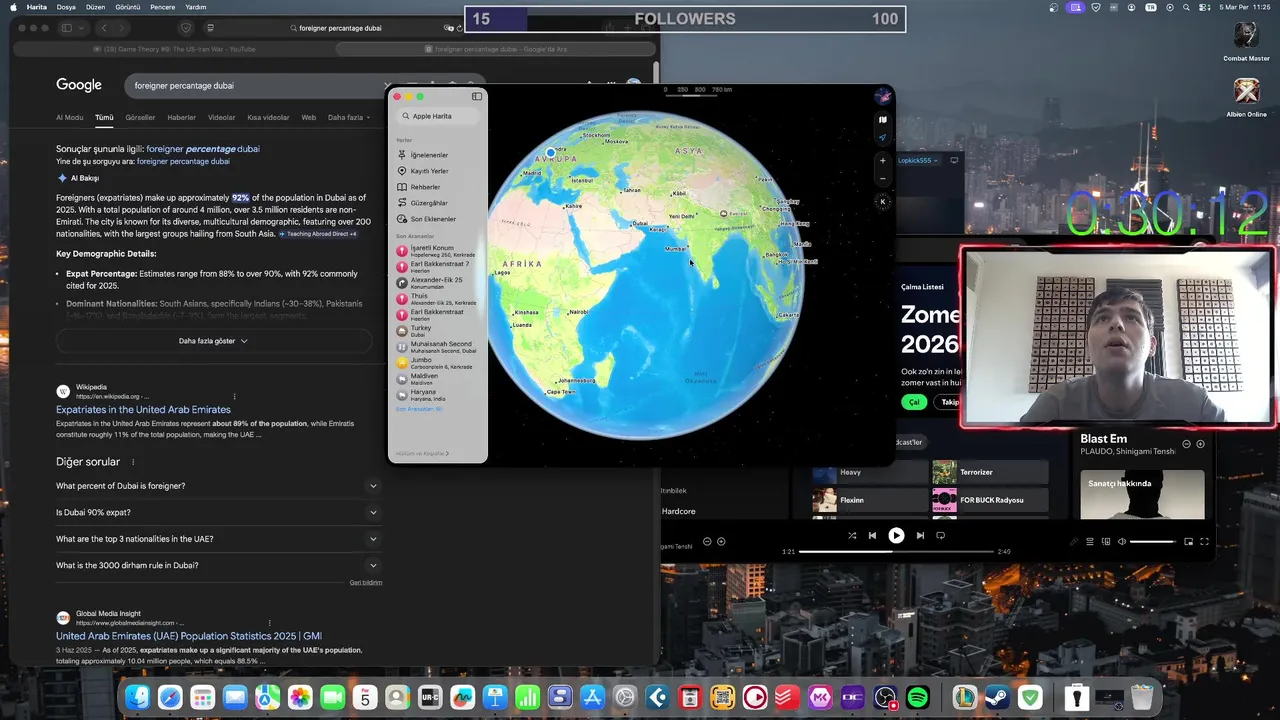Open the profile avatar in Maps
Viewport: 1280px width, 720px height.
882,97
